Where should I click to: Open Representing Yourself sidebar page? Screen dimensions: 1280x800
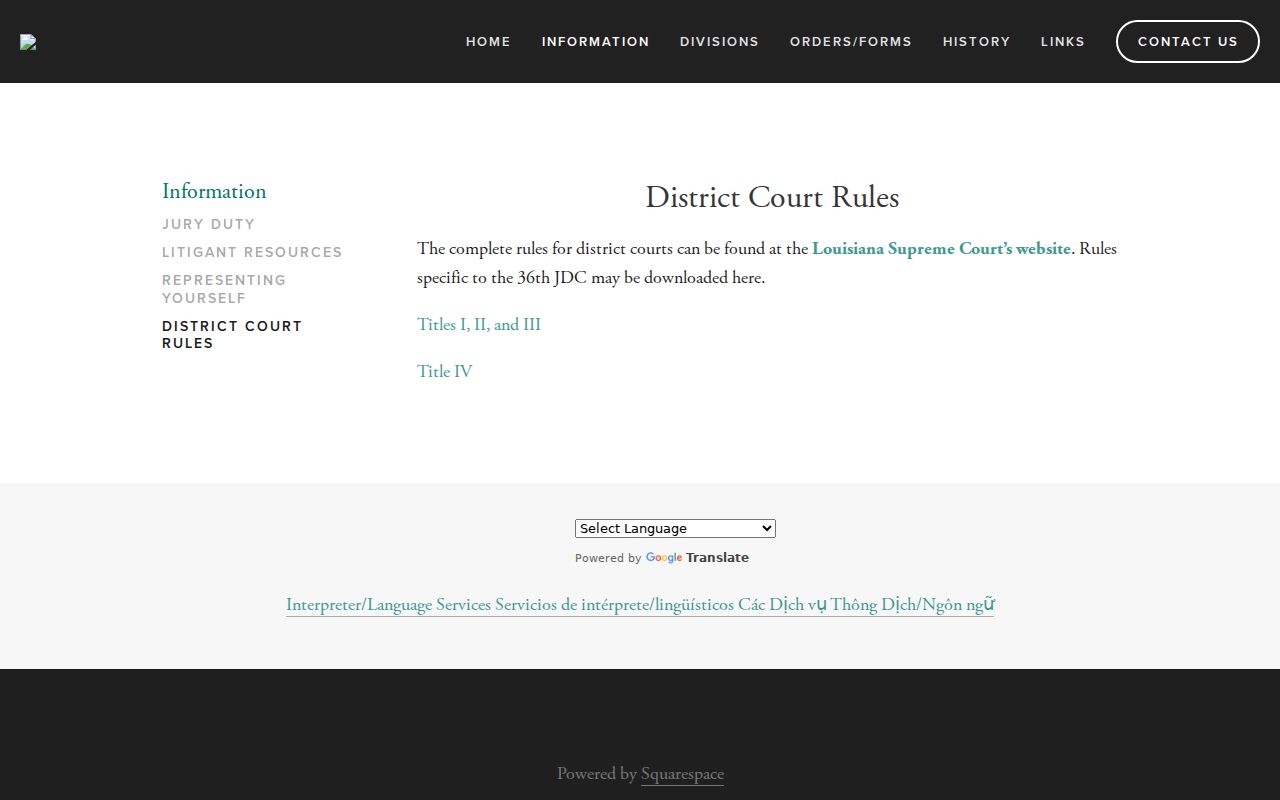pyautogui.click(x=224, y=289)
